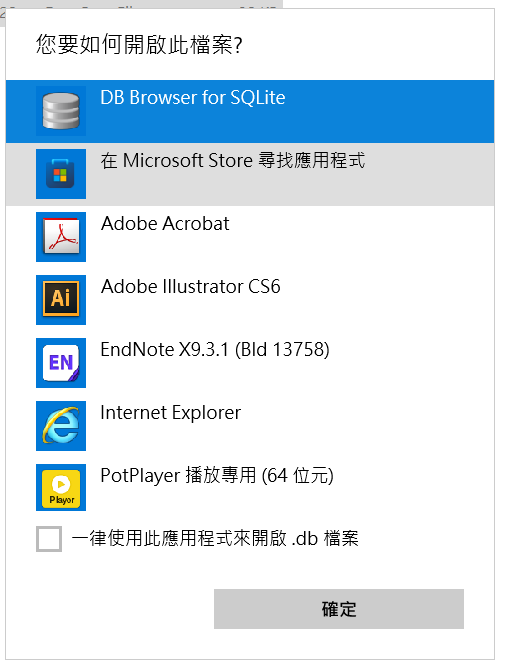Confirm with the 確定 button
Viewport: 508px width, 667px height.
339,609
